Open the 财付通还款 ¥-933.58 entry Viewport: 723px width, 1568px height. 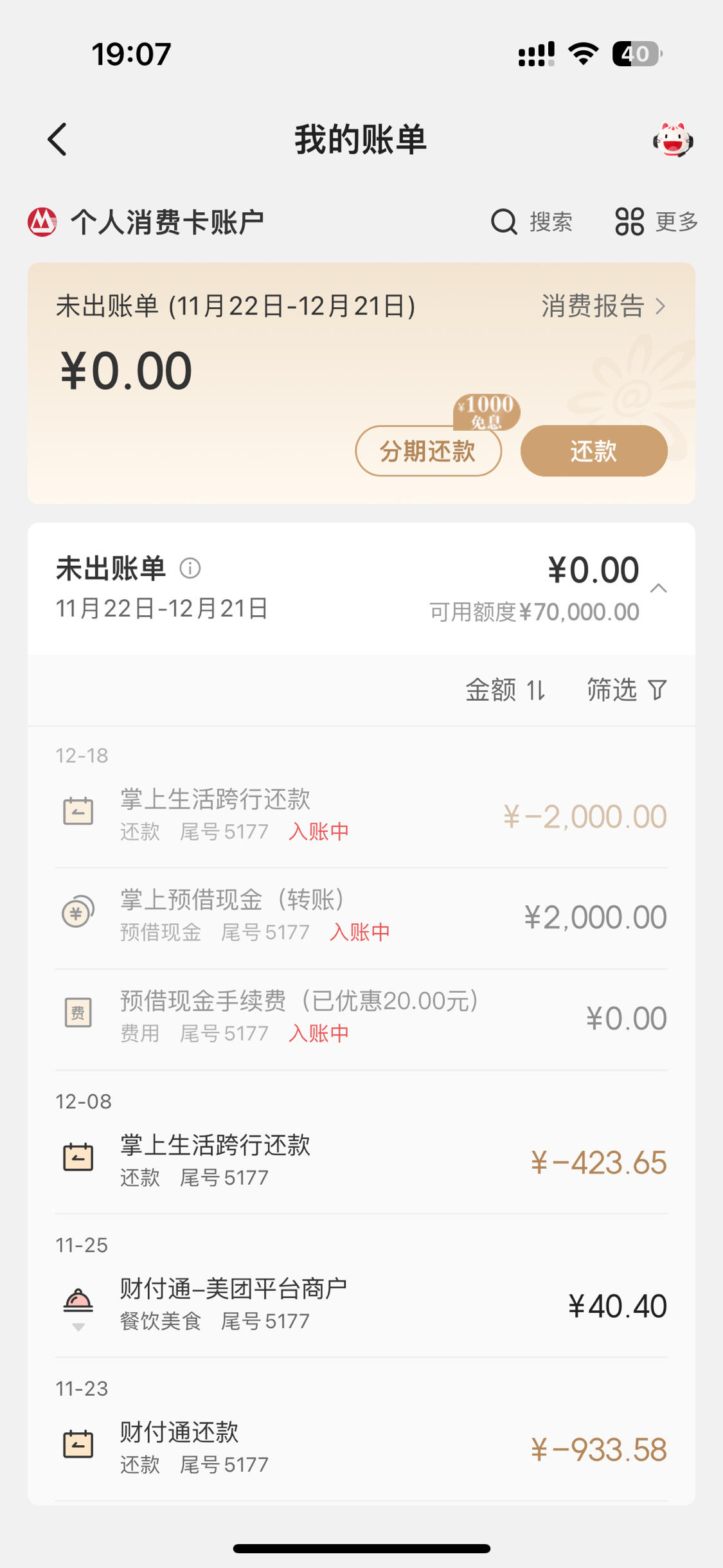click(x=361, y=1447)
